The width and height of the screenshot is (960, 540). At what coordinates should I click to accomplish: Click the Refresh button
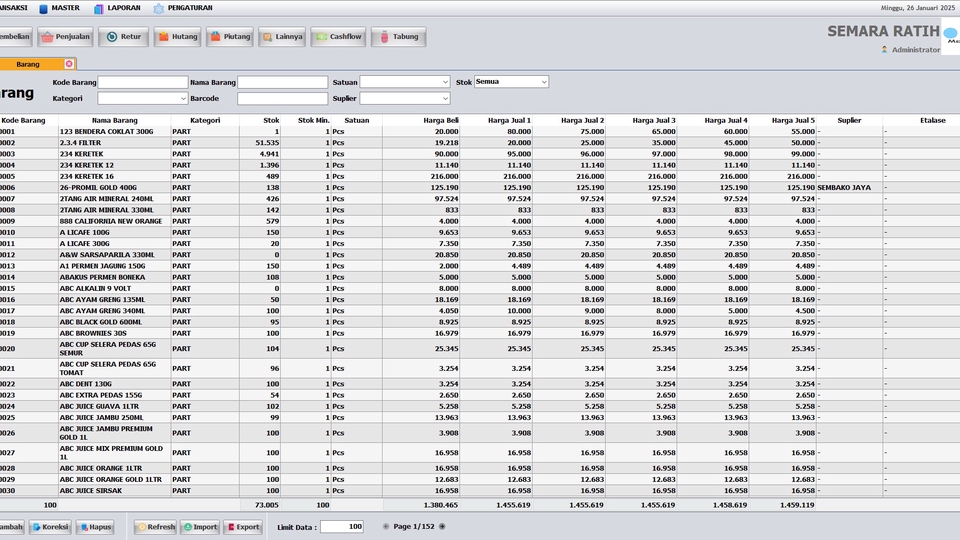[x=156, y=527]
